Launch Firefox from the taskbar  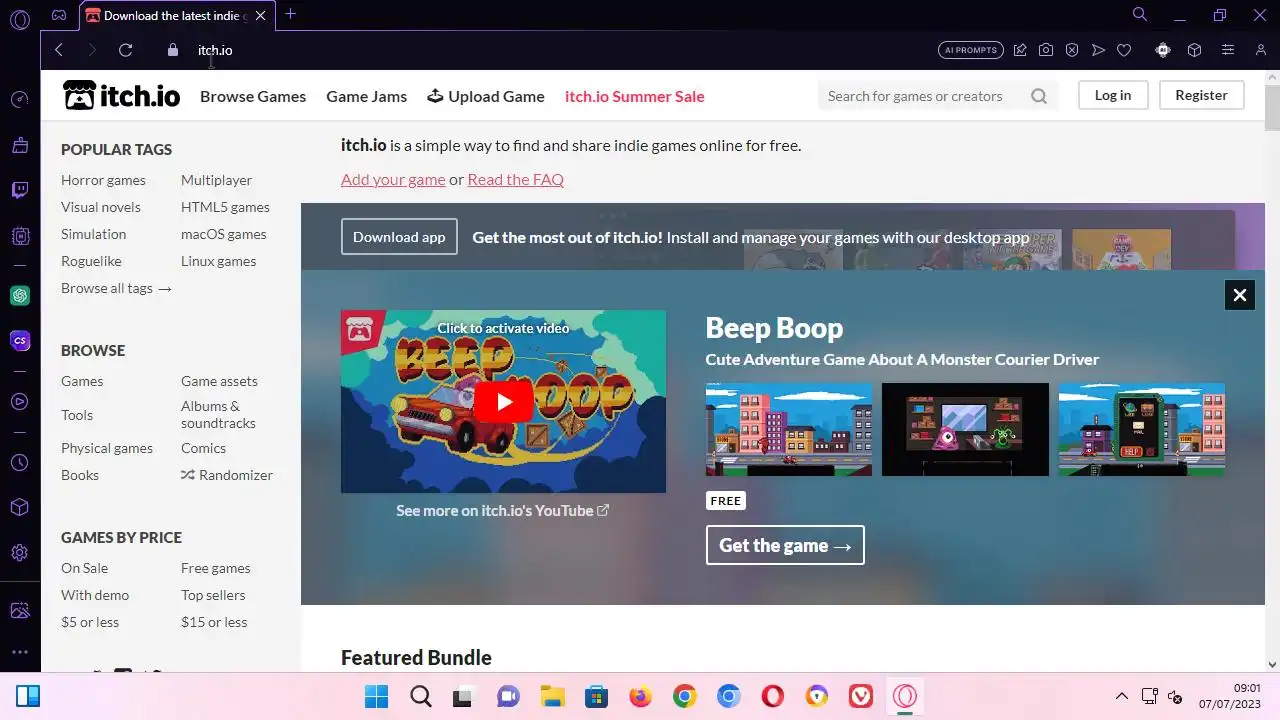point(641,696)
